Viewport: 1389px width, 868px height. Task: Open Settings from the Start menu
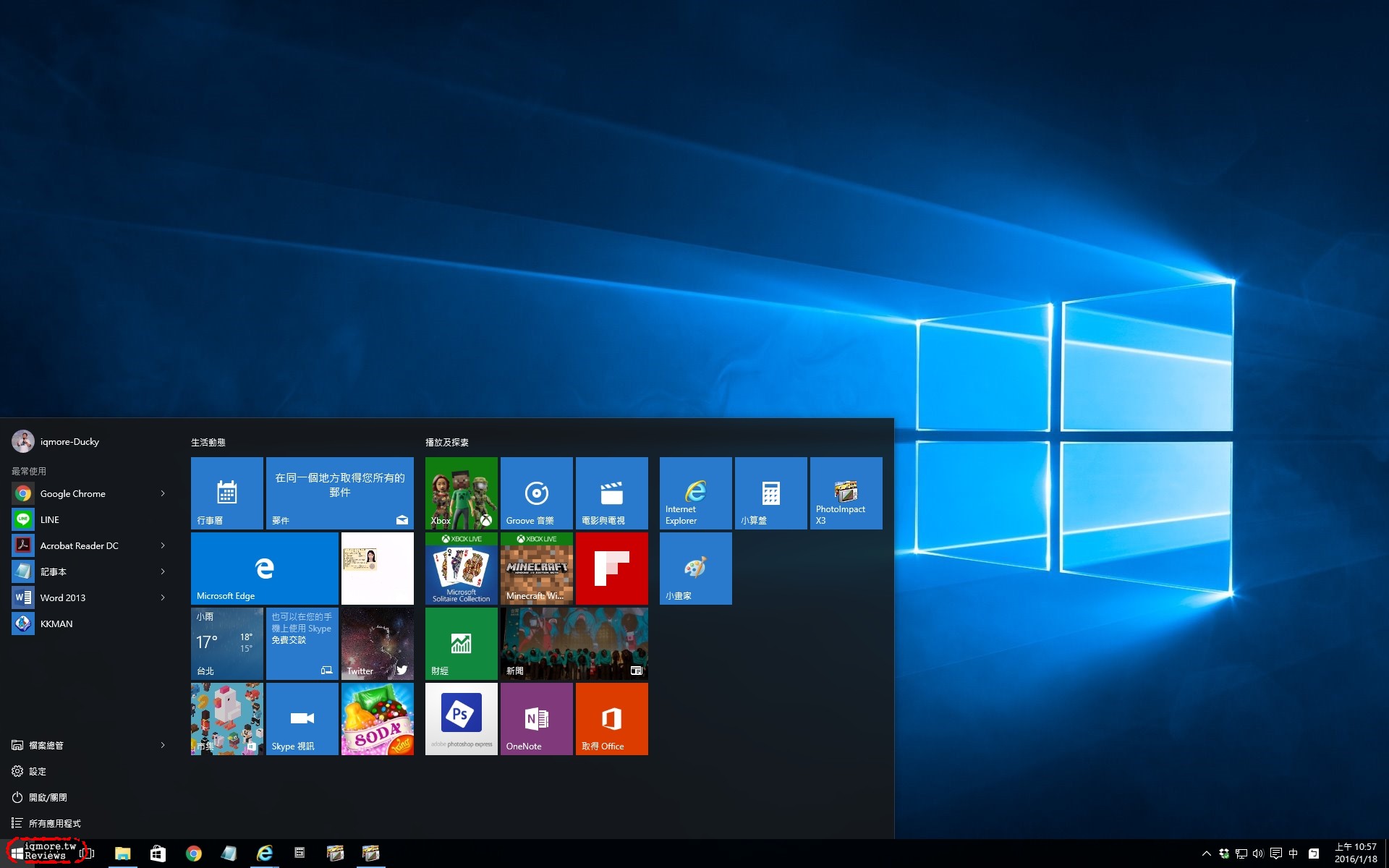click(37, 771)
